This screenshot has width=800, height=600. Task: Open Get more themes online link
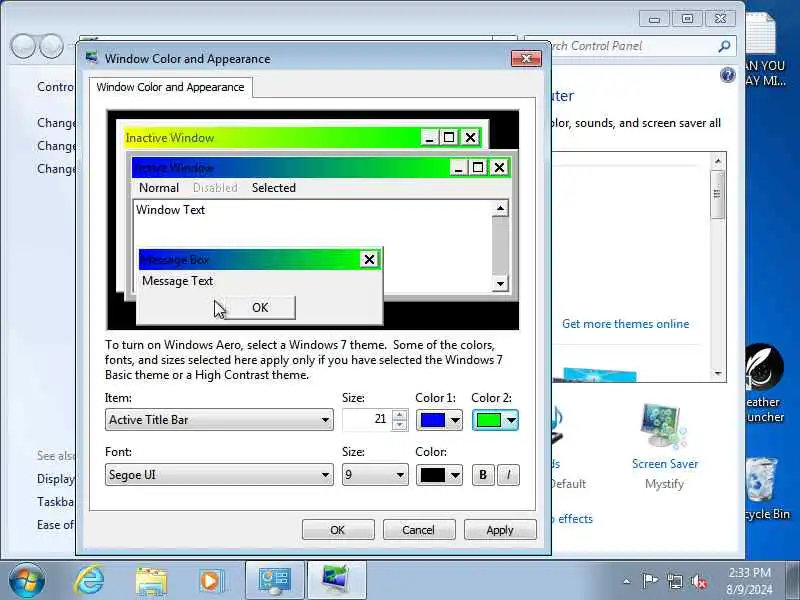pyautogui.click(x=626, y=324)
